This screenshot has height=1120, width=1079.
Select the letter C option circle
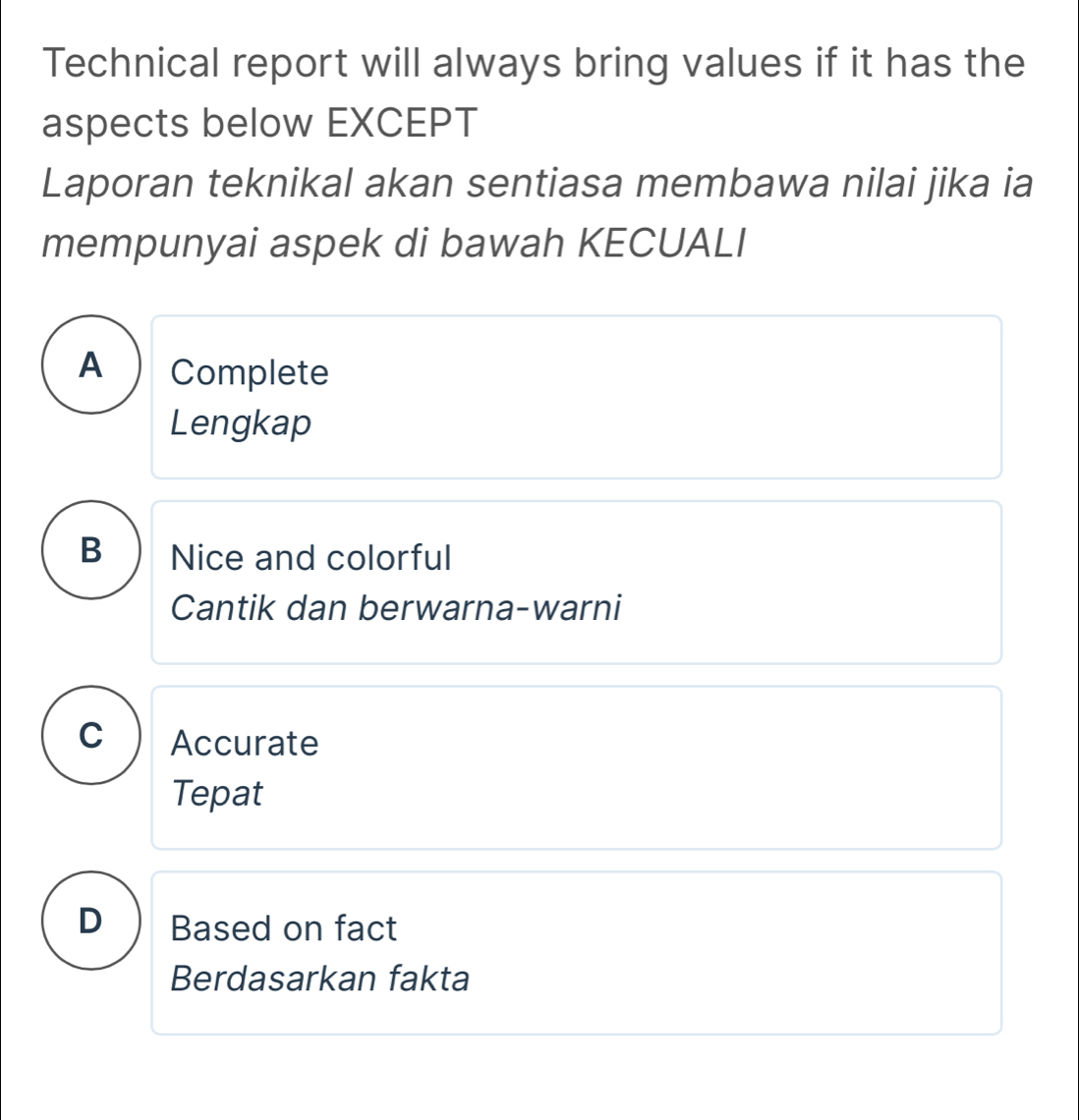[x=91, y=735]
